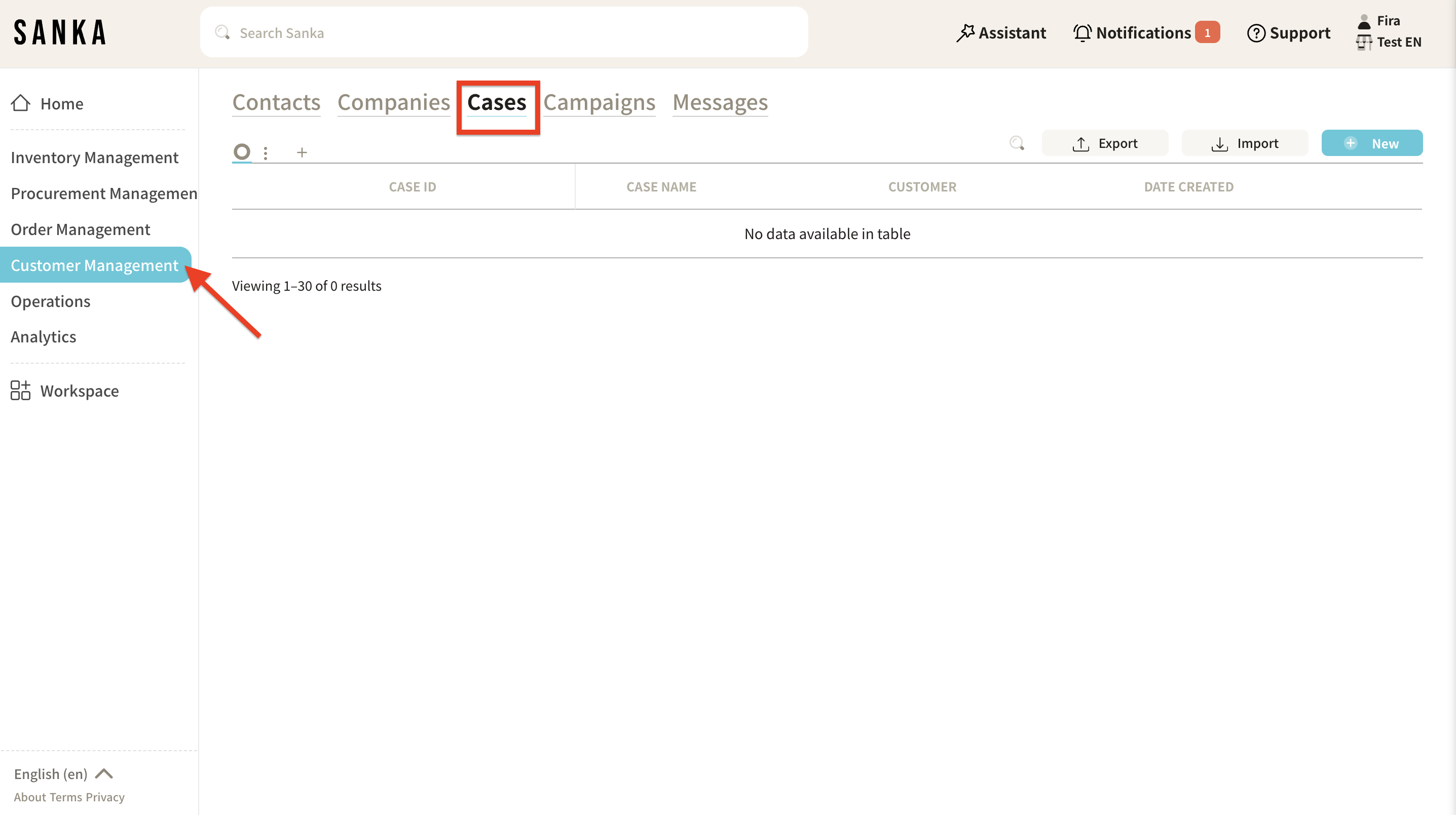The width and height of the screenshot is (1456, 815).
Task: Add new view with plus icon
Action: 302,152
